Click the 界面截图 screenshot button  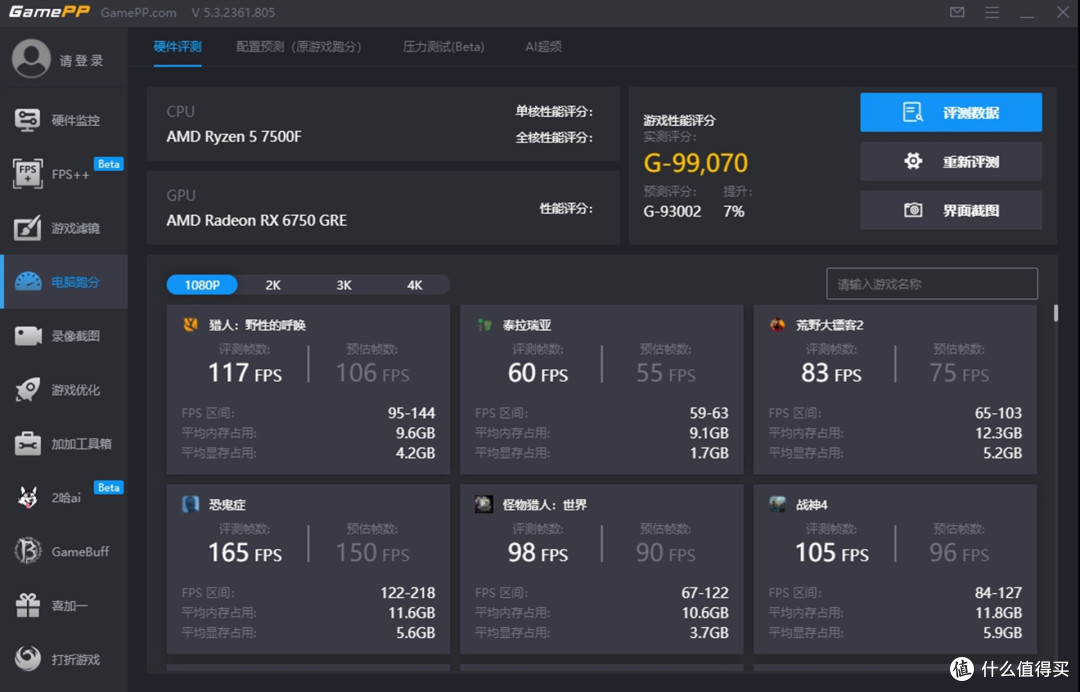tap(951, 210)
